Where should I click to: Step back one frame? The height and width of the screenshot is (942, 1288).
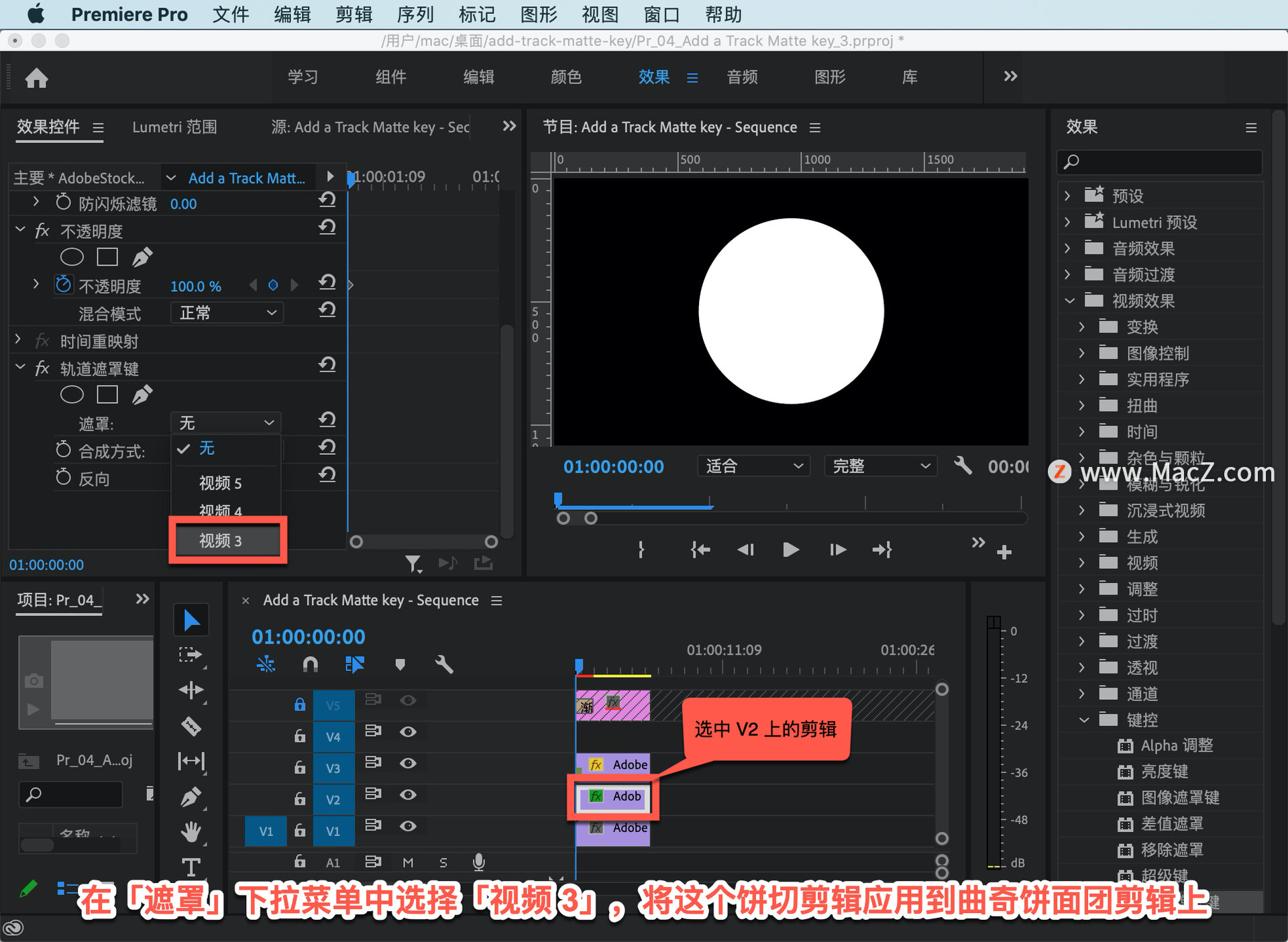pyautogui.click(x=745, y=550)
